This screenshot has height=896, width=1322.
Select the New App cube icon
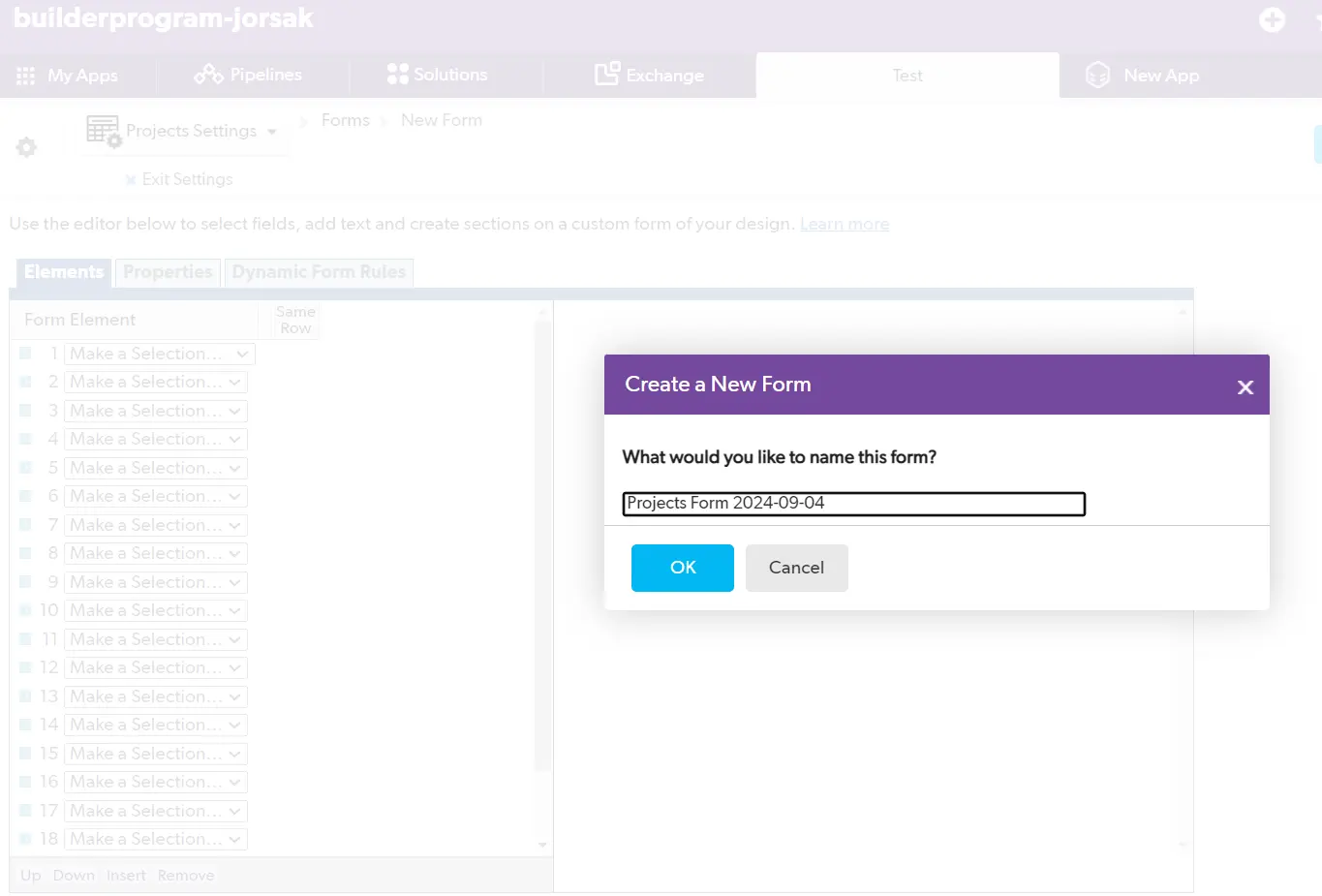point(1096,75)
